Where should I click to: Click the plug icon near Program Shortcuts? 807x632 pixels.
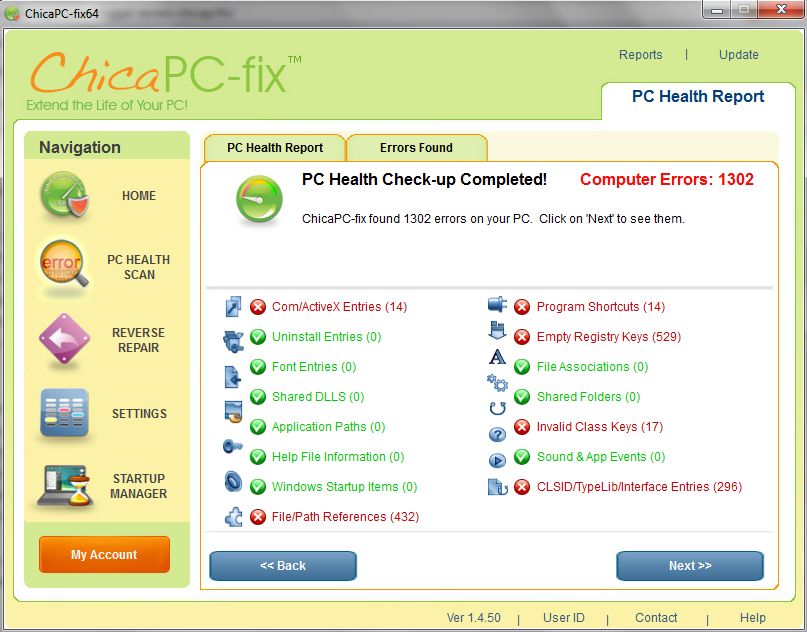pyautogui.click(x=497, y=305)
